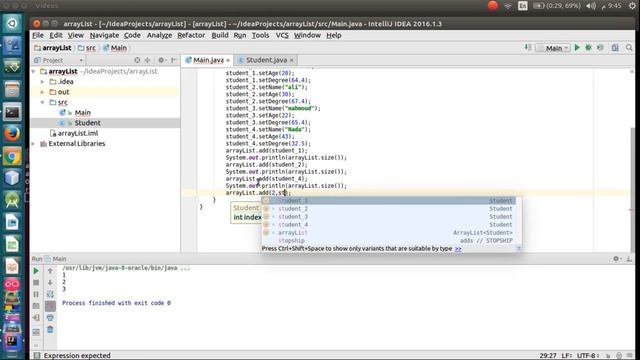Click arrayList breadcrumb in navigation bar

click(53, 48)
